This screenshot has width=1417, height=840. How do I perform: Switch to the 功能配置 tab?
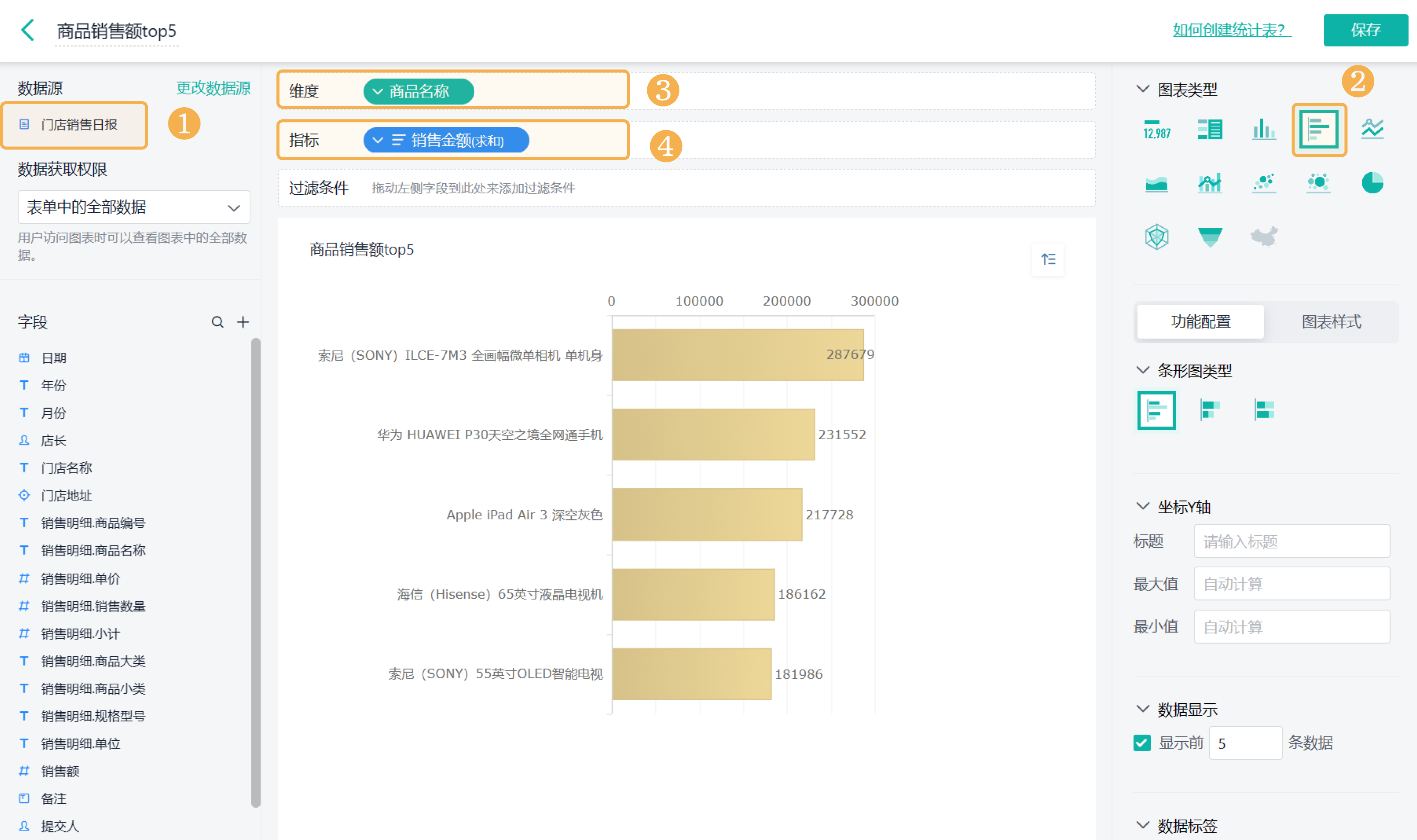click(x=1200, y=321)
